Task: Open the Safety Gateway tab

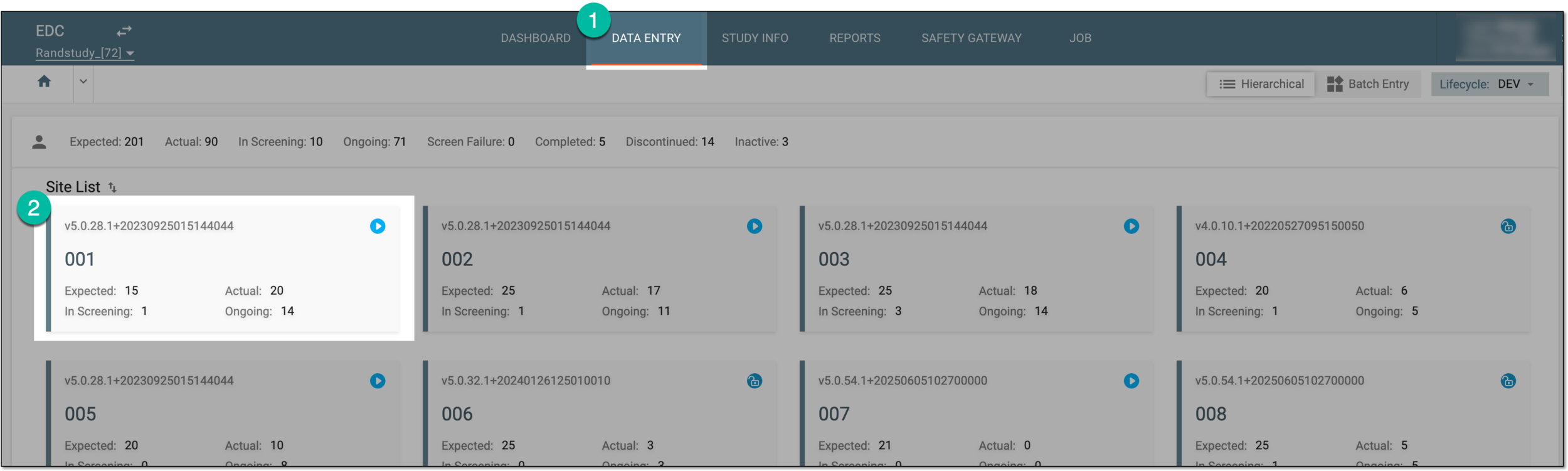Action: coord(971,38)
